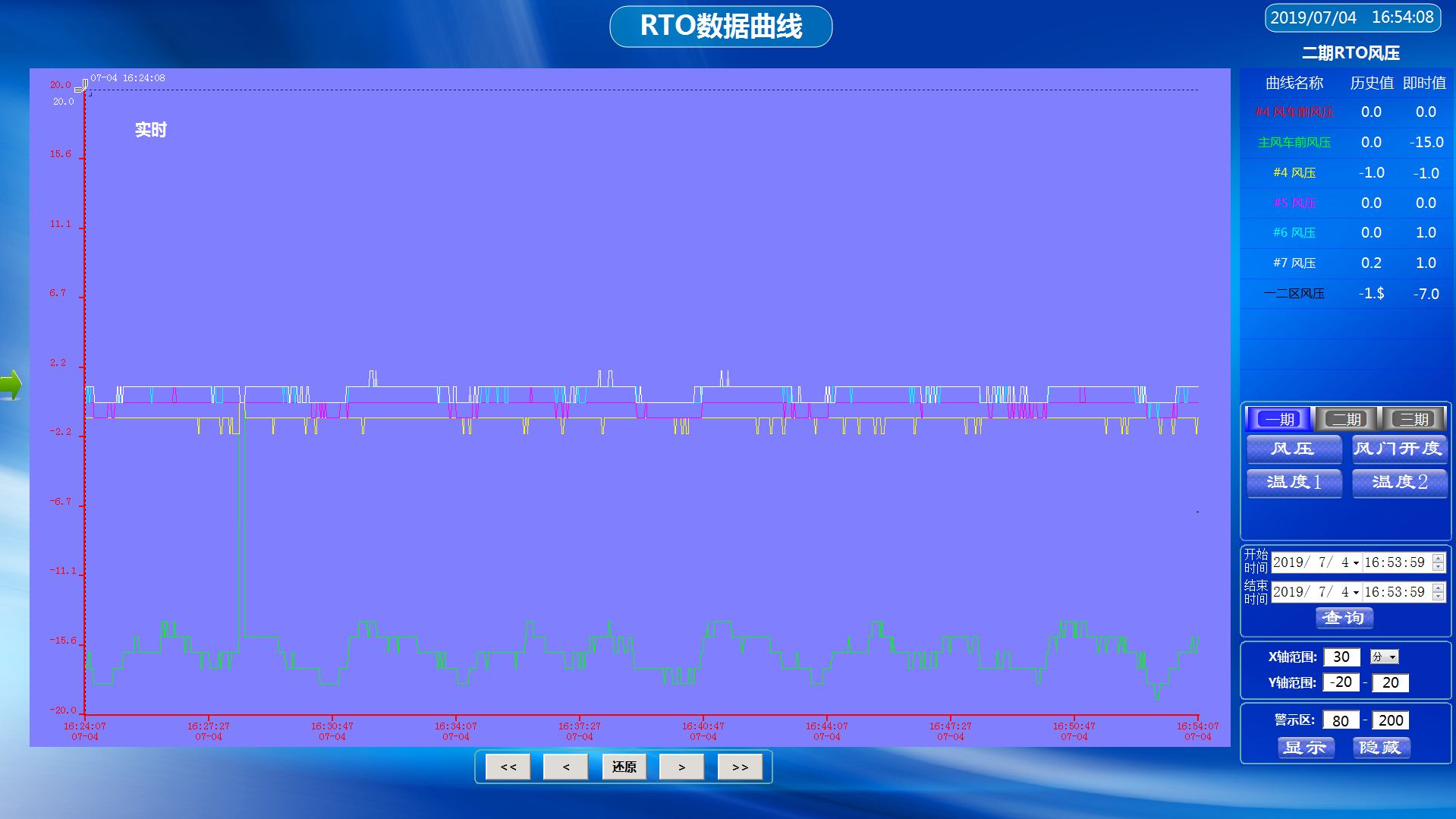Open the start date dropdown calendar

(1356, 563)
